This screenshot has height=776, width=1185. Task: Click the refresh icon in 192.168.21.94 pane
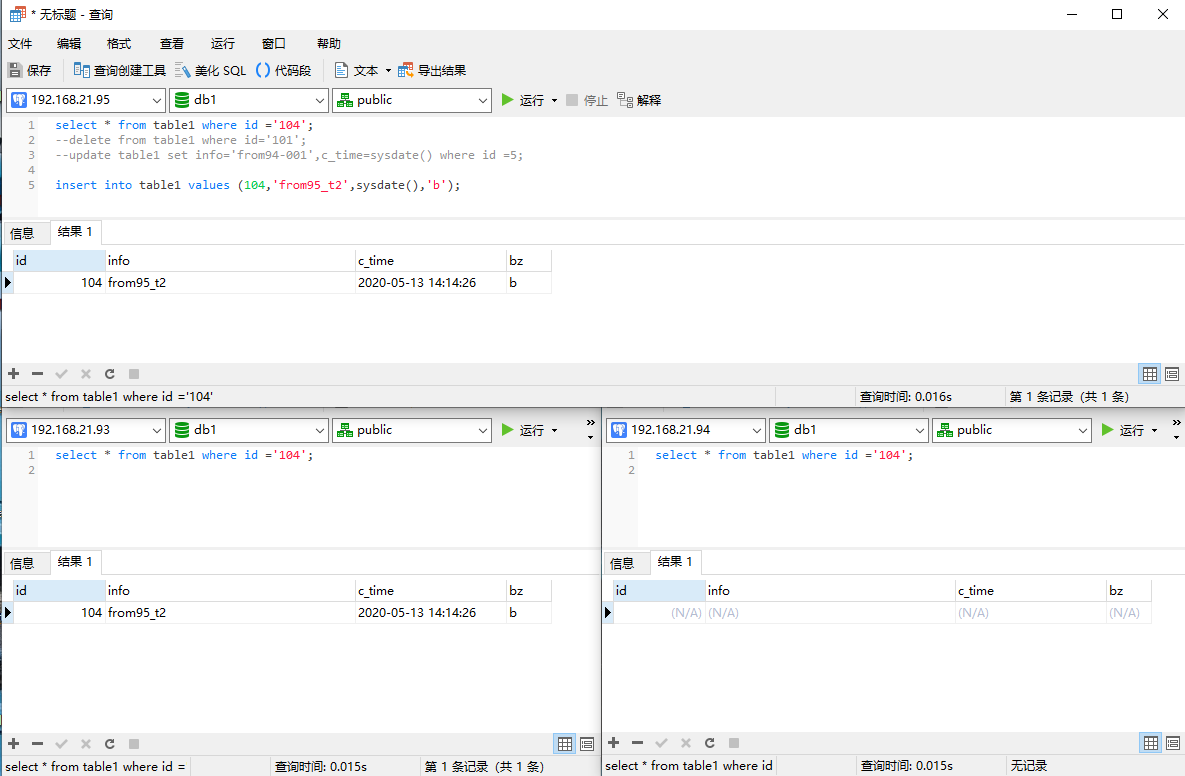[710, 744]
